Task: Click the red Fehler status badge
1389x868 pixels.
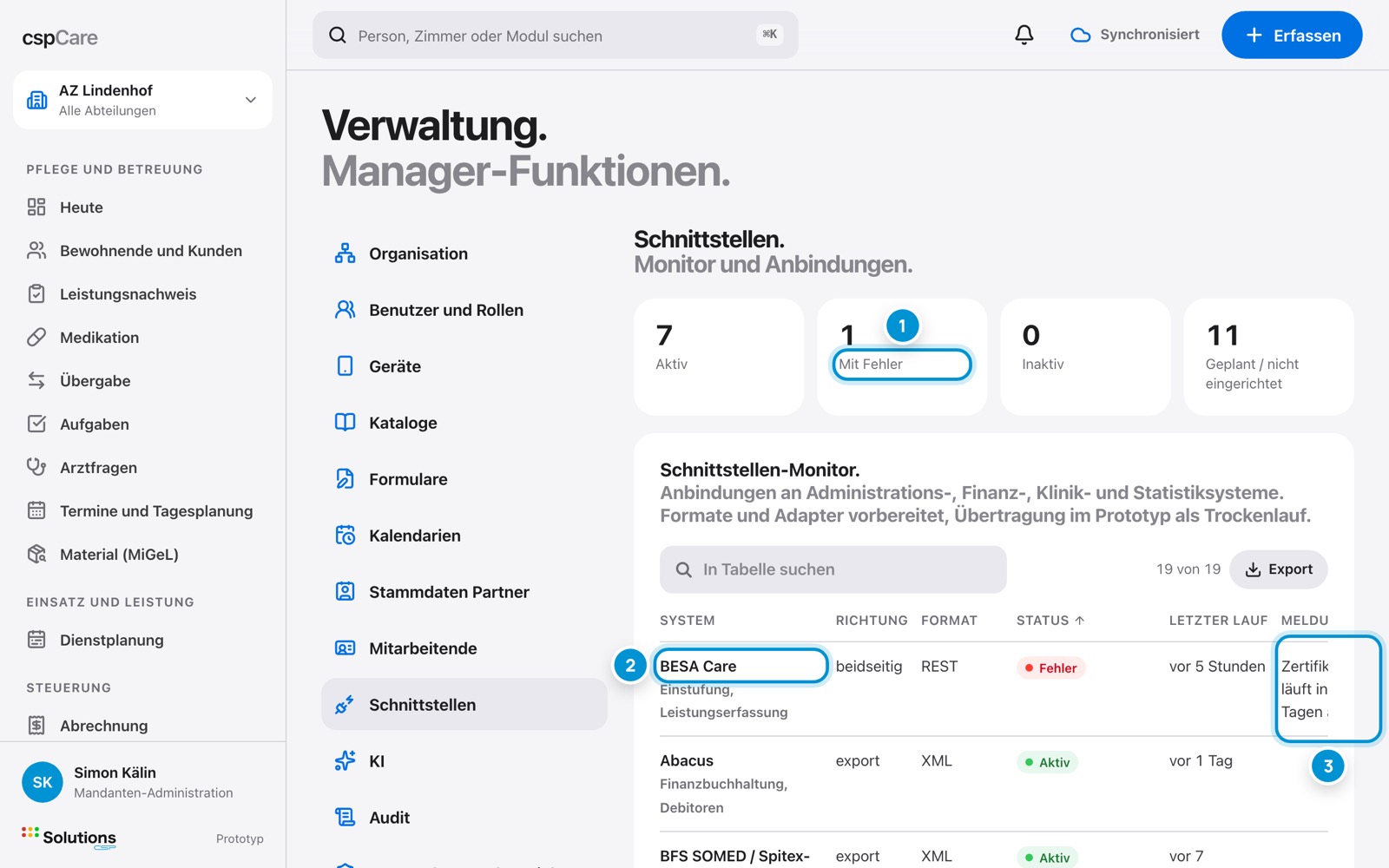Action: [1050, 667]
